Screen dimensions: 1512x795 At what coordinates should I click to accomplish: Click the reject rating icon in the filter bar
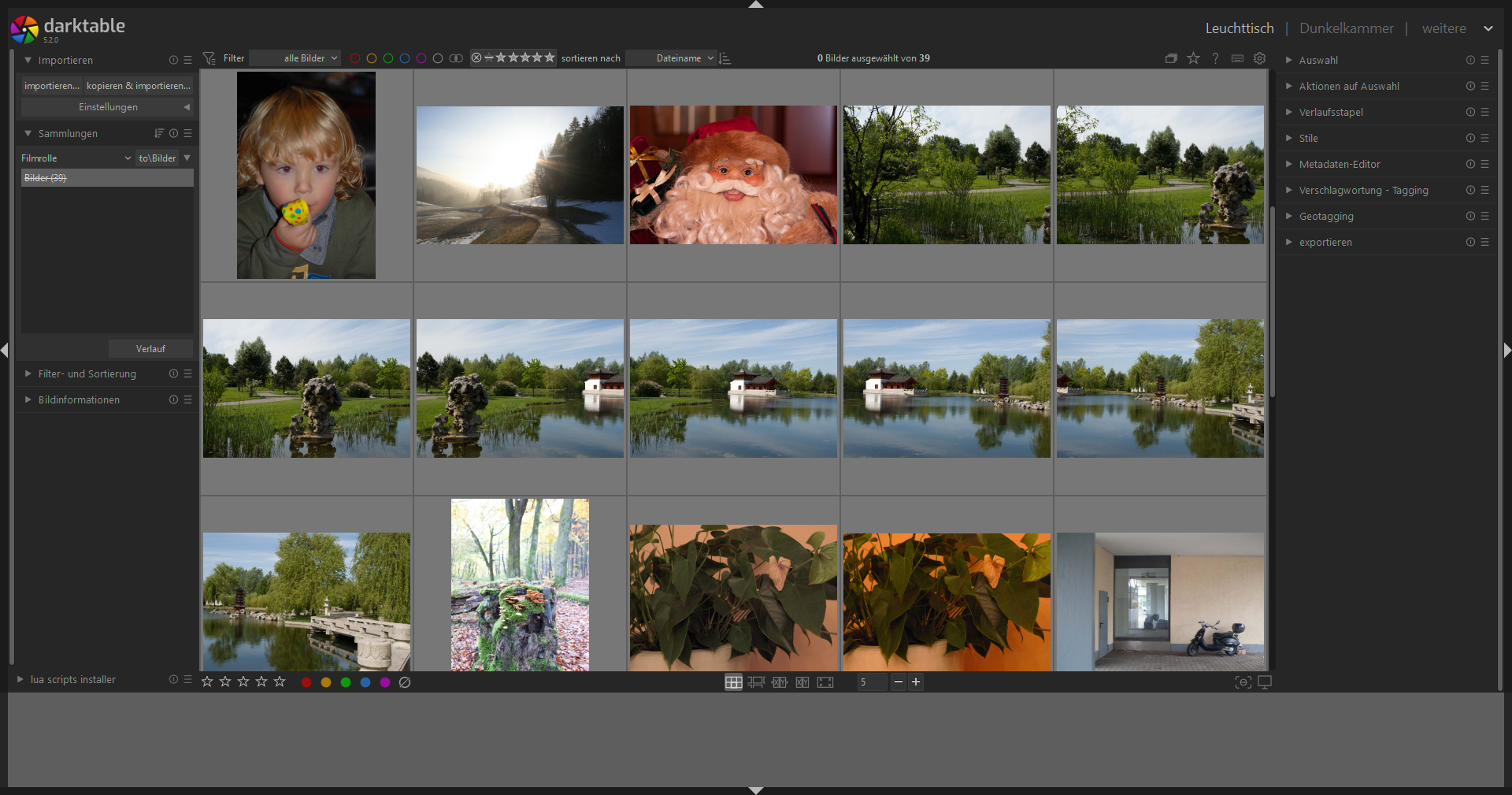click(x=477, y=58)
